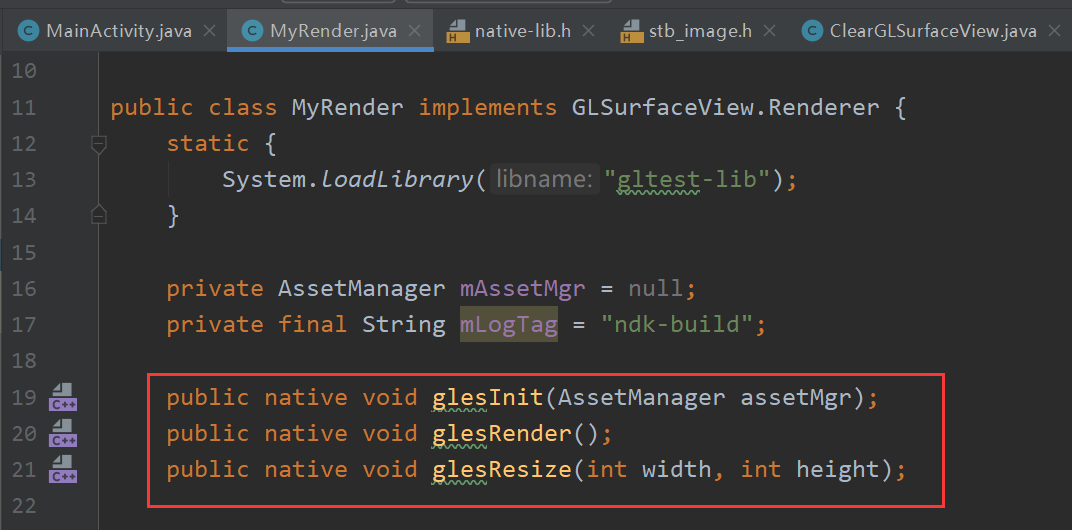
Task: Go to C++ implementation of glesRender
Action: (63, 433)
